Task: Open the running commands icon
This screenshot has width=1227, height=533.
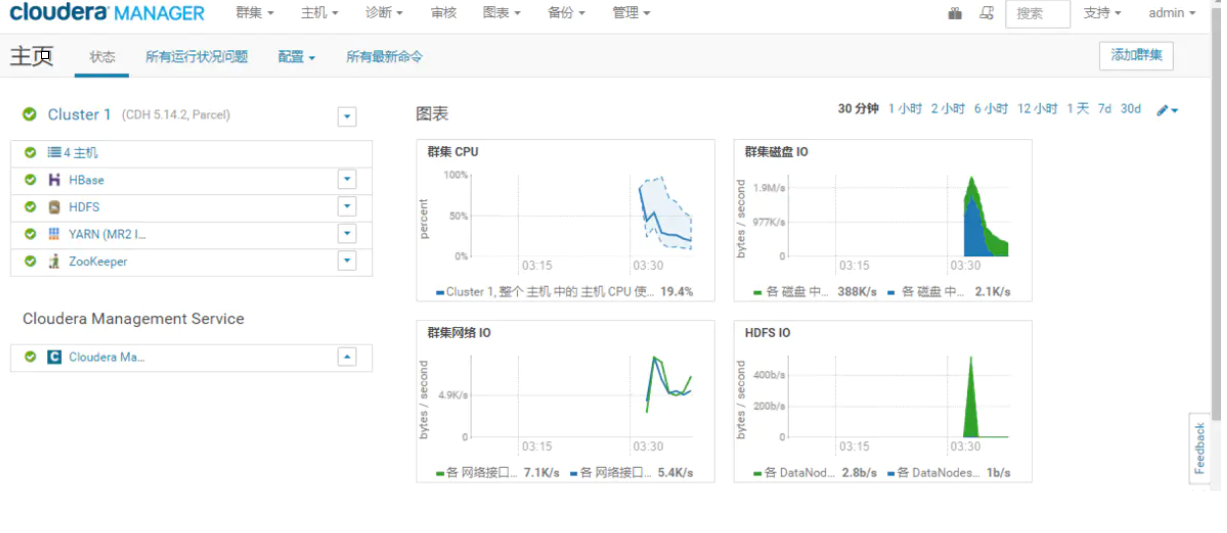Action: tap(986, 13)
